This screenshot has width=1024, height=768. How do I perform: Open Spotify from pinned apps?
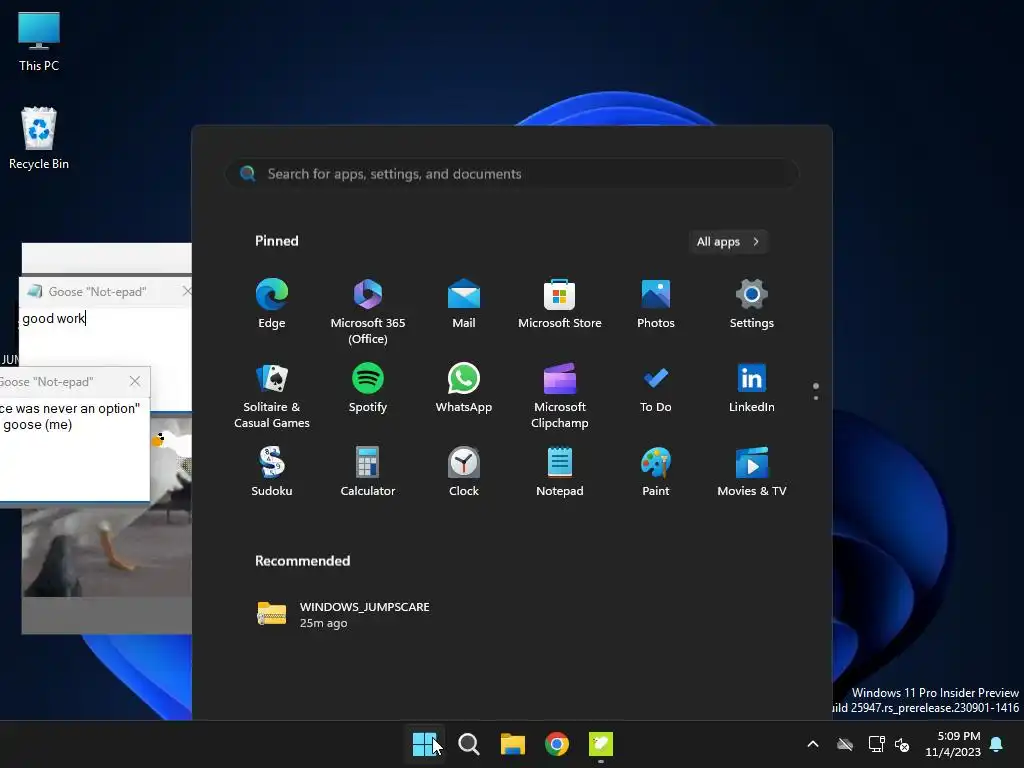pos(368,388)
